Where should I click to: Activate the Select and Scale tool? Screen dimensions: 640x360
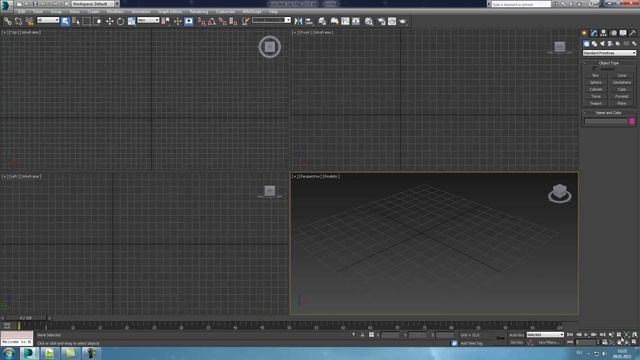click(x=131, y=21)
